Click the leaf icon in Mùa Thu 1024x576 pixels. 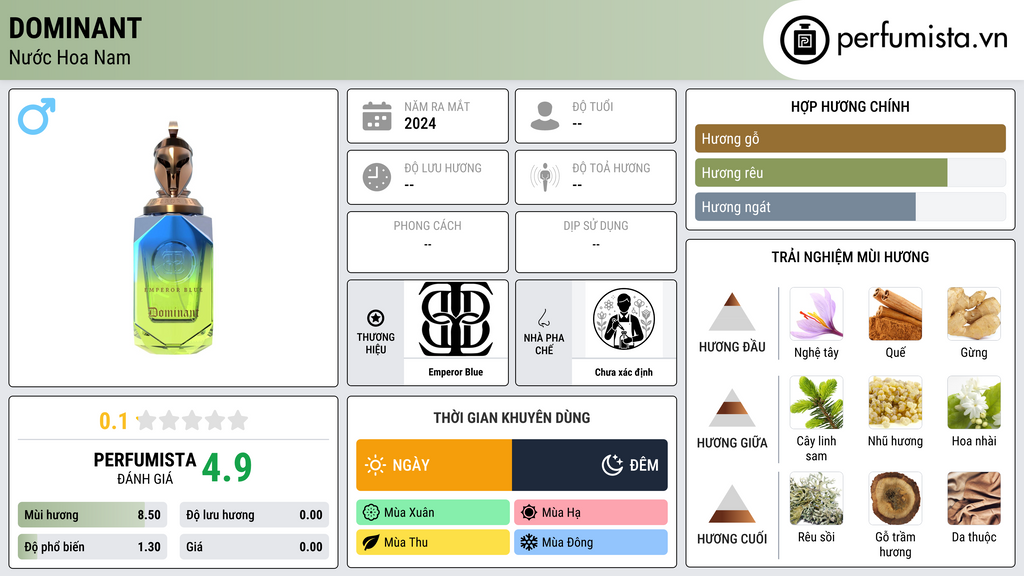coord(371,542)
